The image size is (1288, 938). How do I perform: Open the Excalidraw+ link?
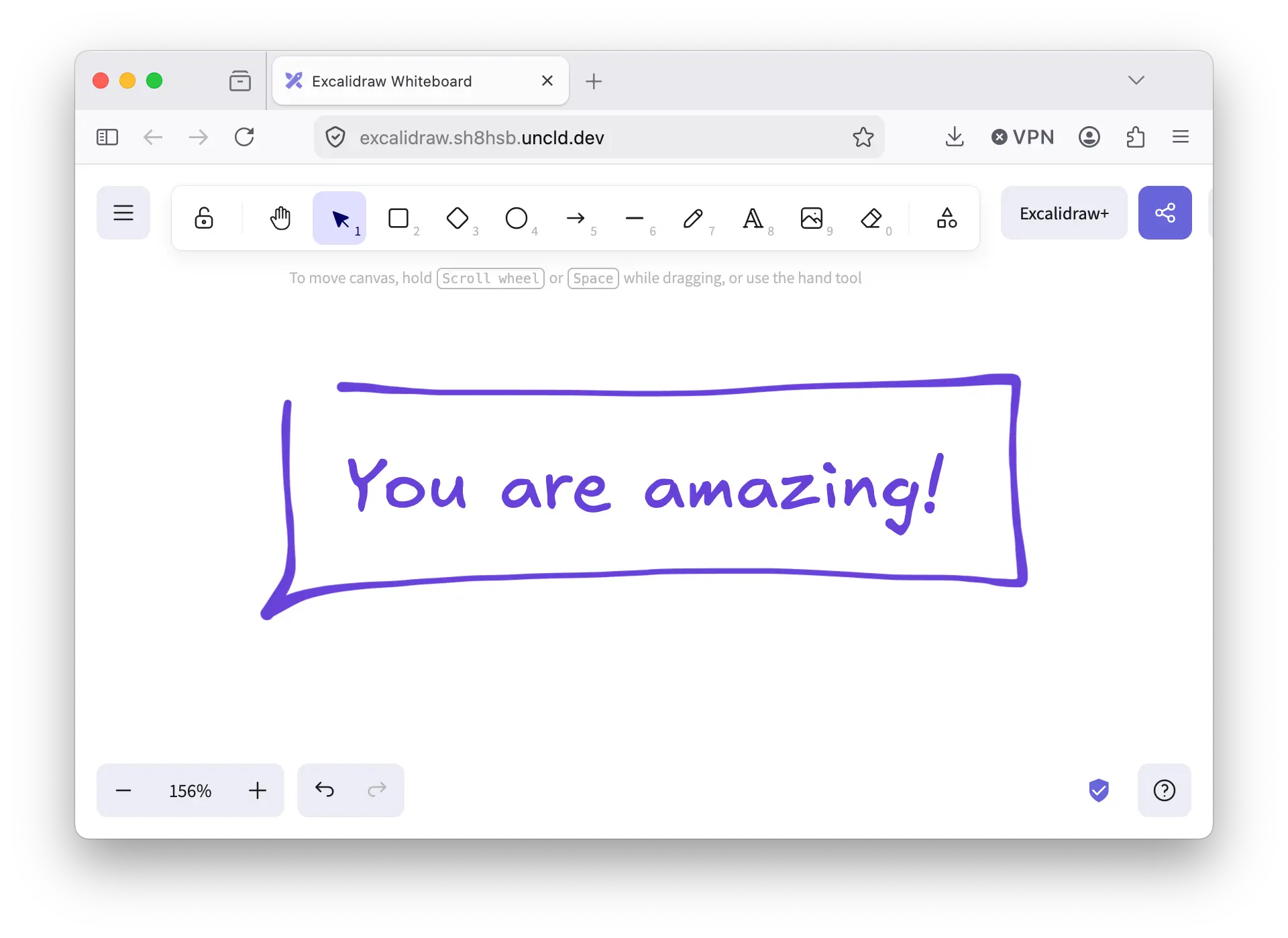pos(1064,213)
